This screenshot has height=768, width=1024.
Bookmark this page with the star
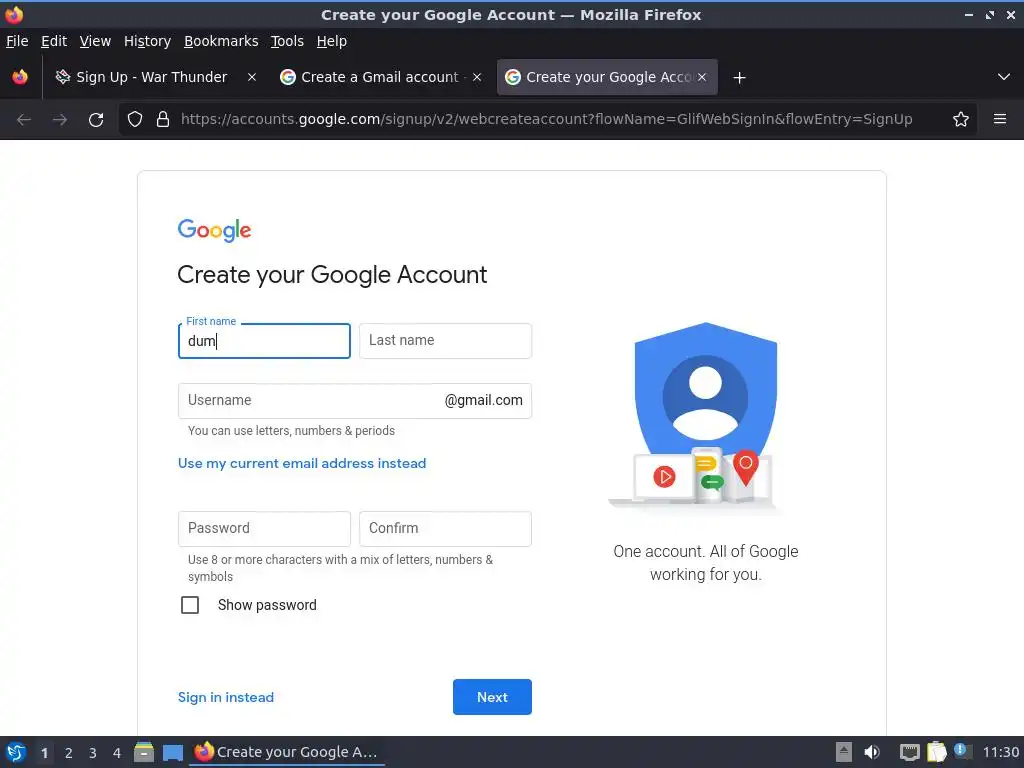[961, 120]
